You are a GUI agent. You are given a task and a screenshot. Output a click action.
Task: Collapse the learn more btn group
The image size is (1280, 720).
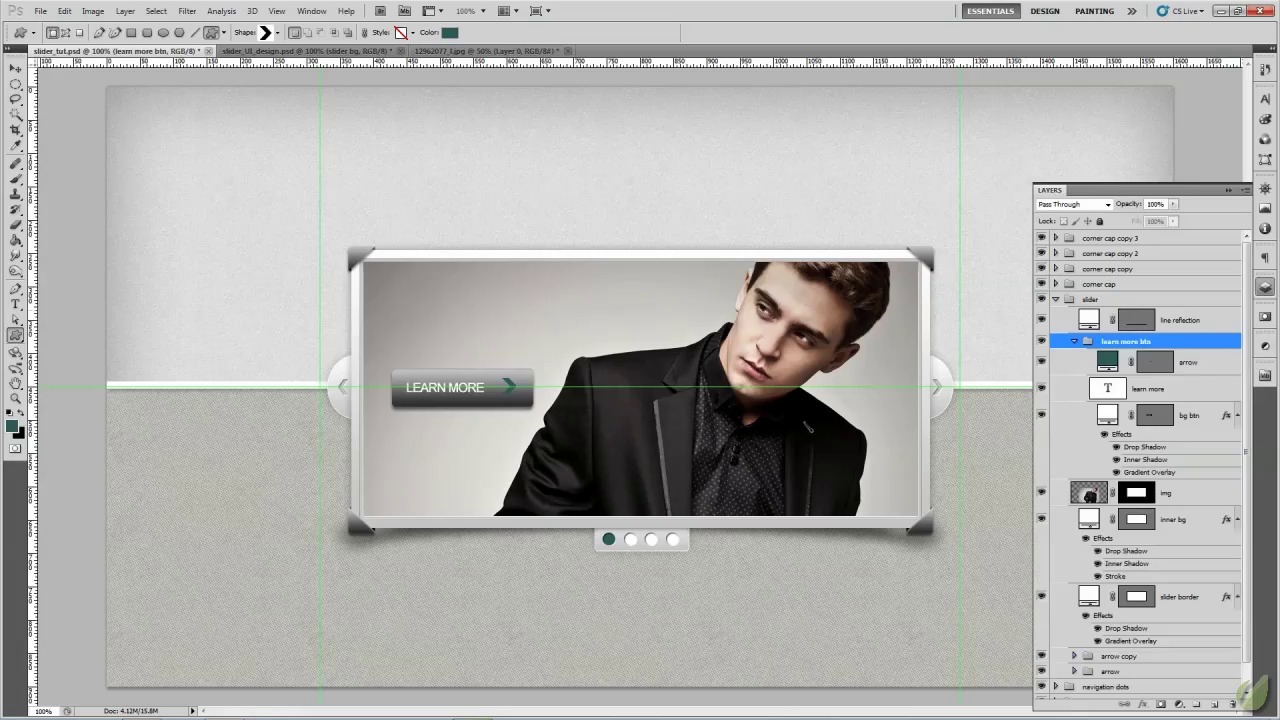(x=1074, y=341)
